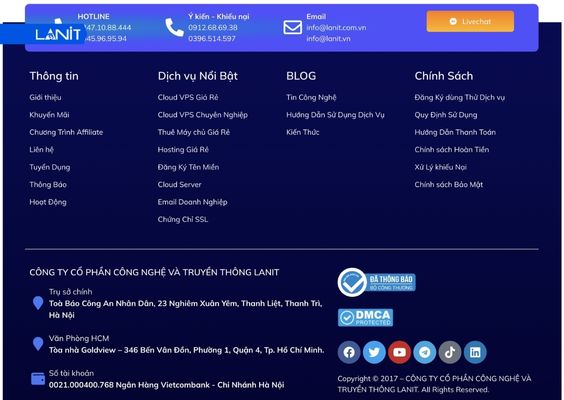564x400 pixels.
Task: Click the email envelope icon
Action: [x=292, y=27]
